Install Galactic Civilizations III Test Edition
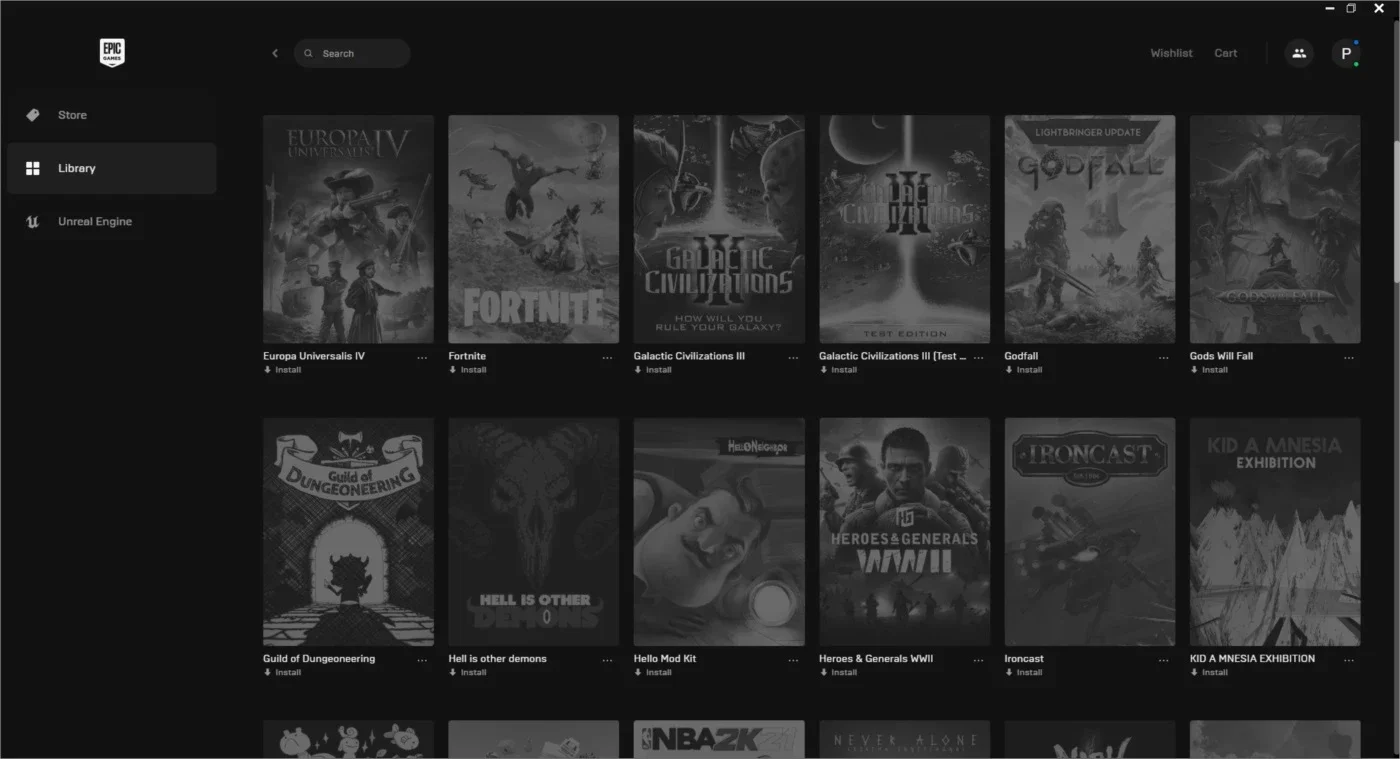The width and height of the screenshot is (1400, 759). [x=838, y=370]
